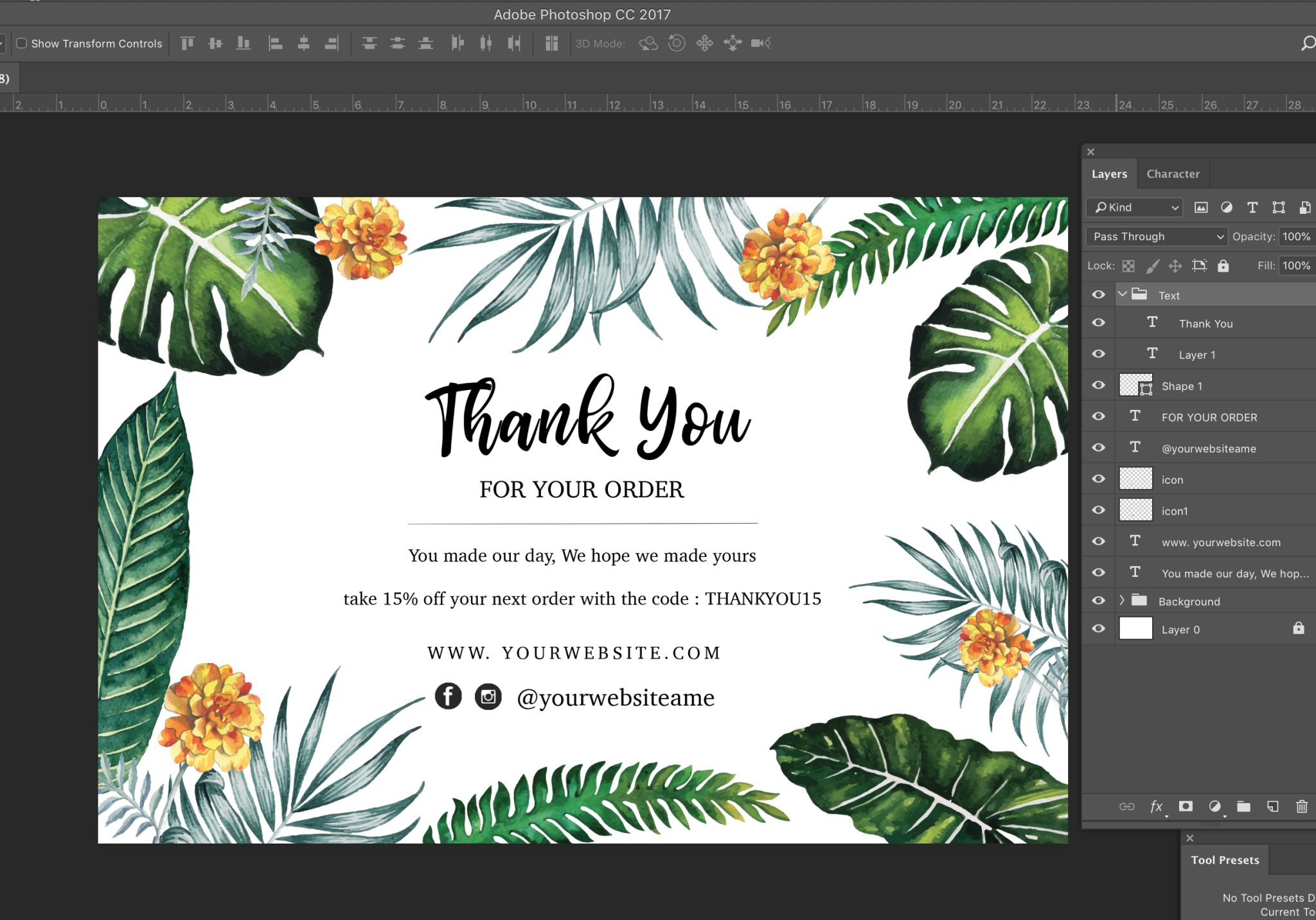Select the Layers tab
This screenshot has height=920, width=1316.
[x=1110, y=173]
